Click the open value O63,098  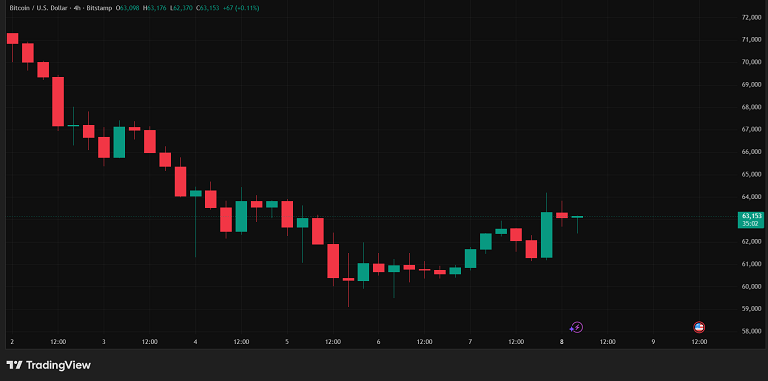pyautogui.click(x=128, y=8)
